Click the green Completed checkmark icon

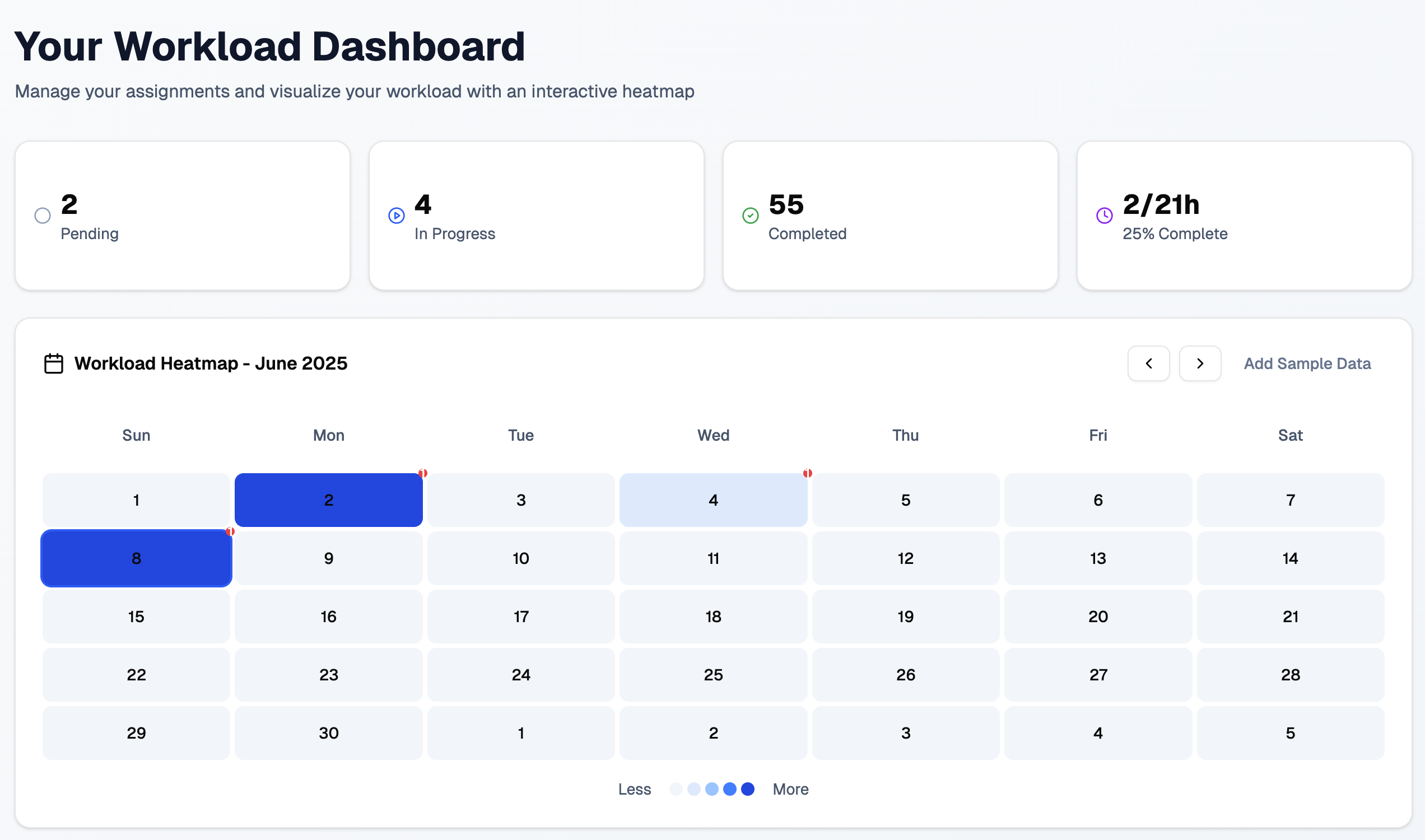(x=750, y=216)
